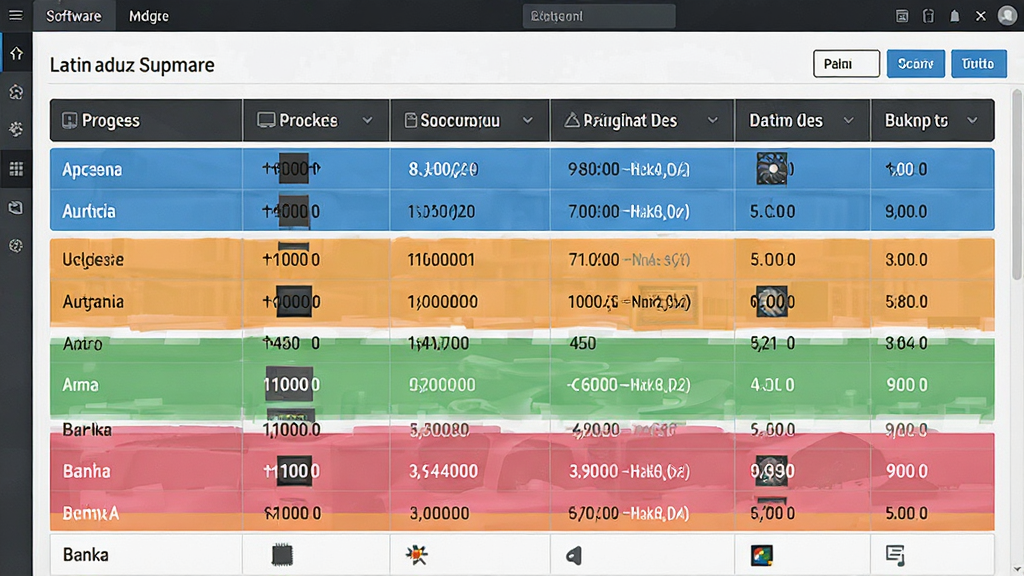Click the Progess column header icon
This screenshot has width=1024, height=576.
click(69, 120)
